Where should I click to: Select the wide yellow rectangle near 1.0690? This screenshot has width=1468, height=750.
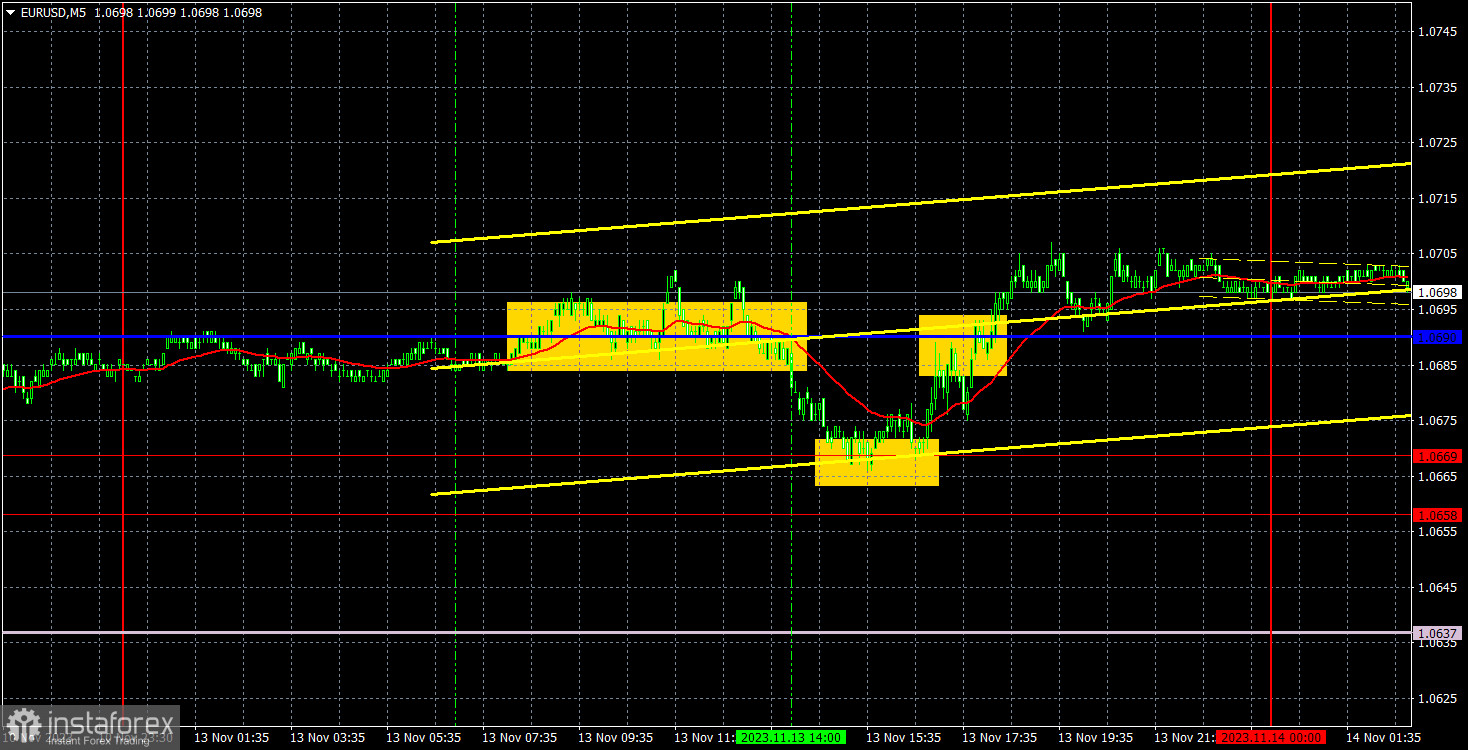657,336
